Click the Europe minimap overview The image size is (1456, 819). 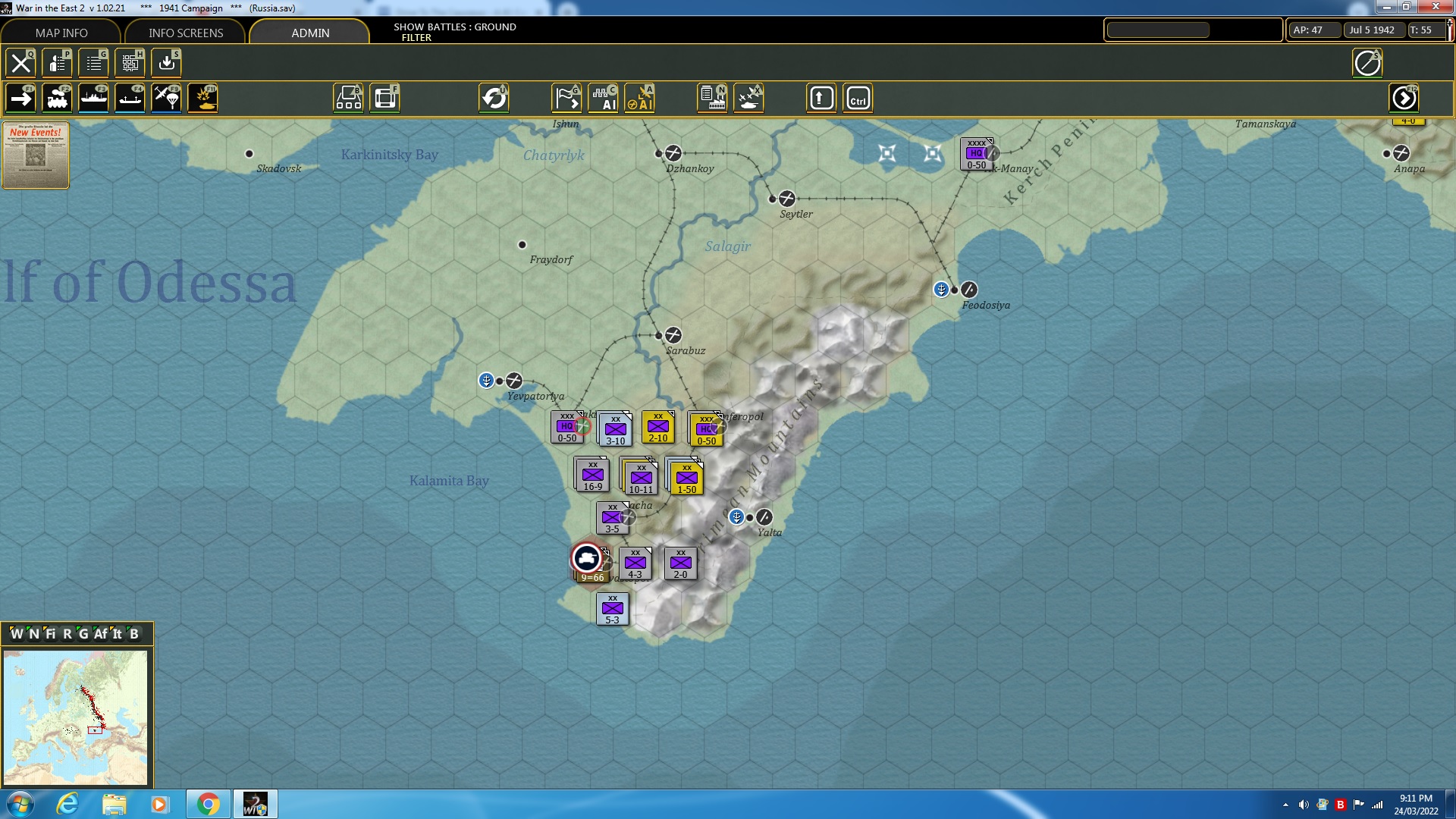(76, 717)
